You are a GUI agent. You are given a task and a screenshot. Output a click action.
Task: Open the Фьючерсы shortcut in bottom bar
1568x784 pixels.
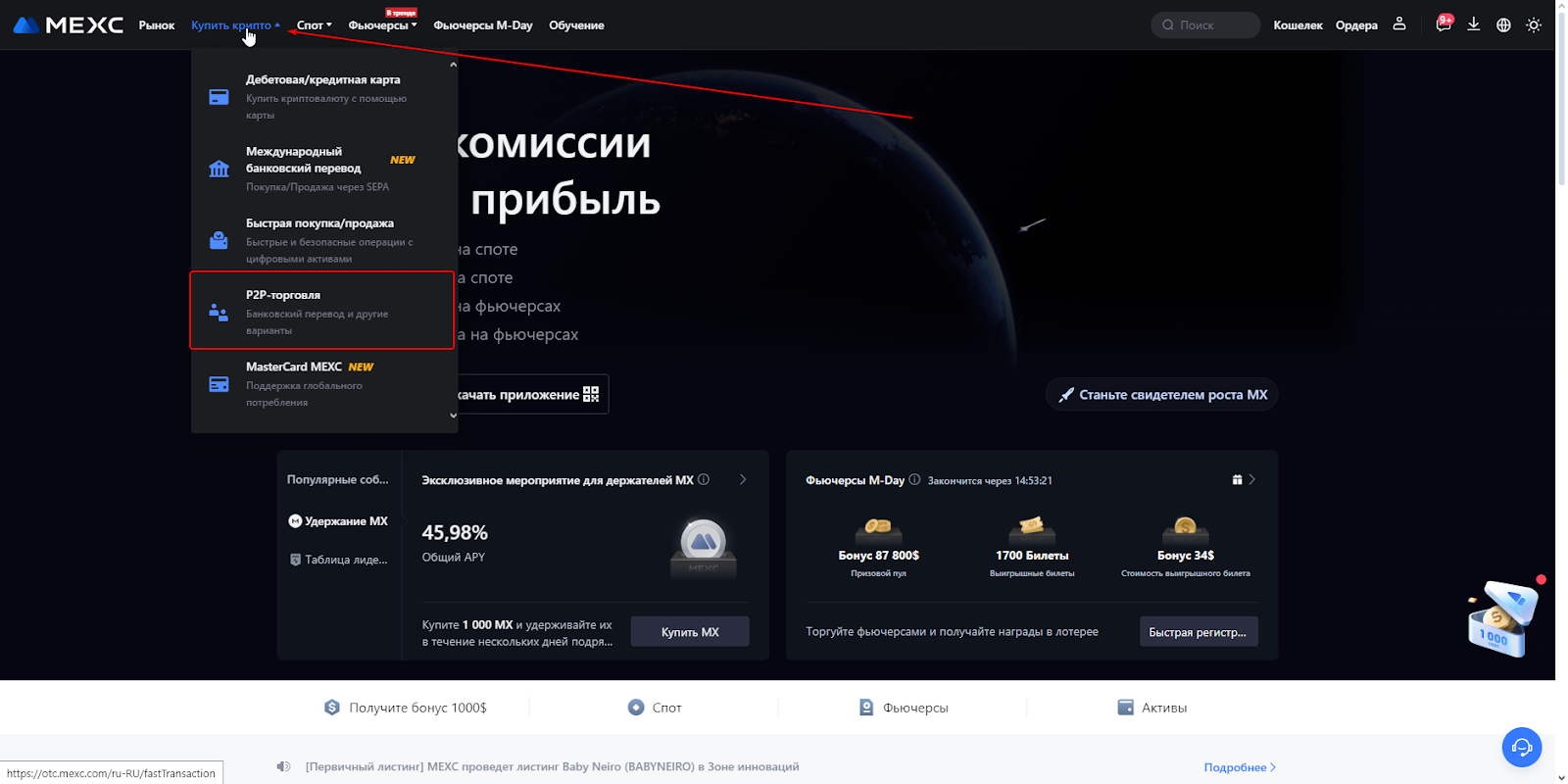[x=904, y=707]
